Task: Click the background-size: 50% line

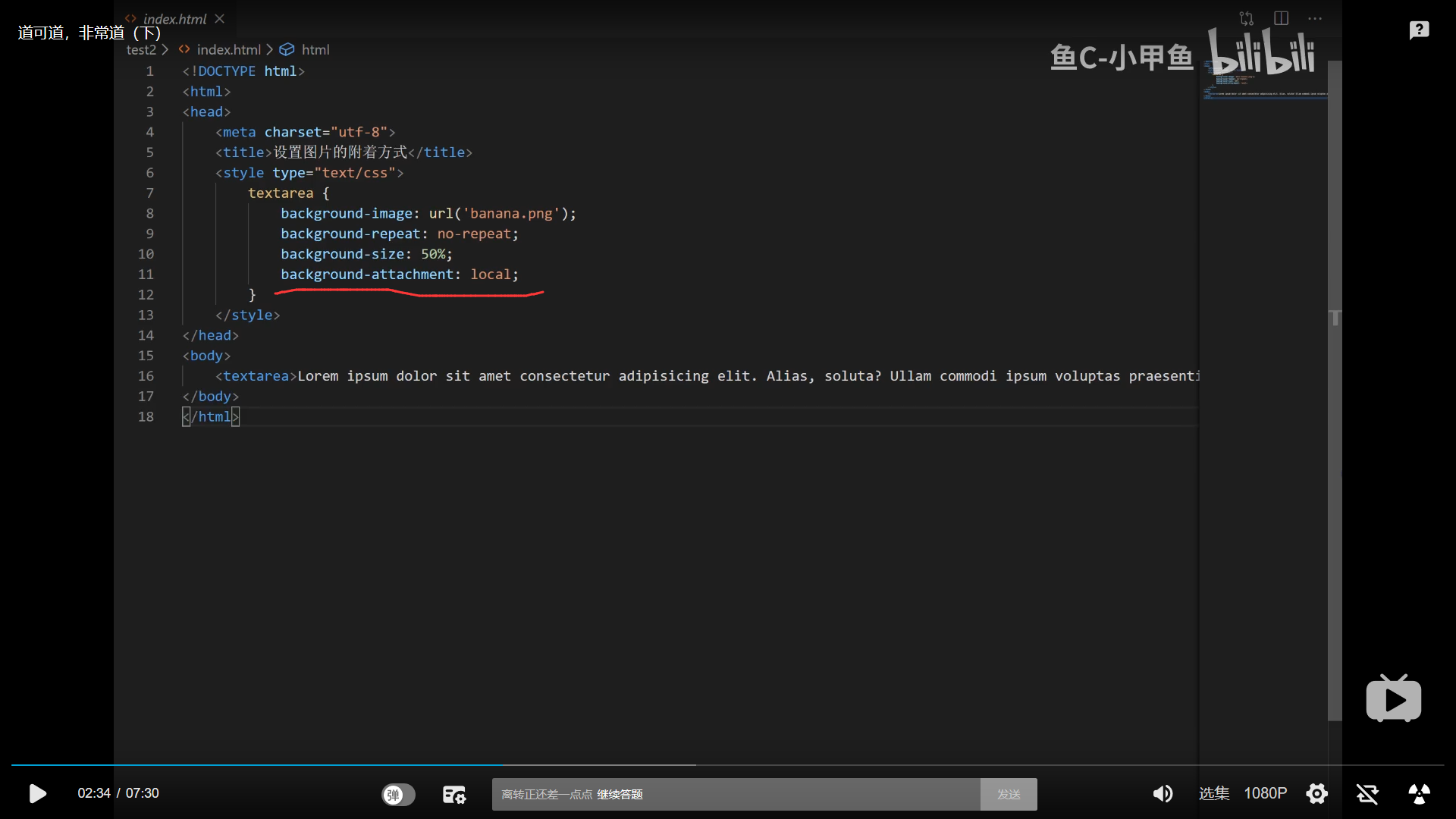Action: pyautogui.click(x=366, y=254)
